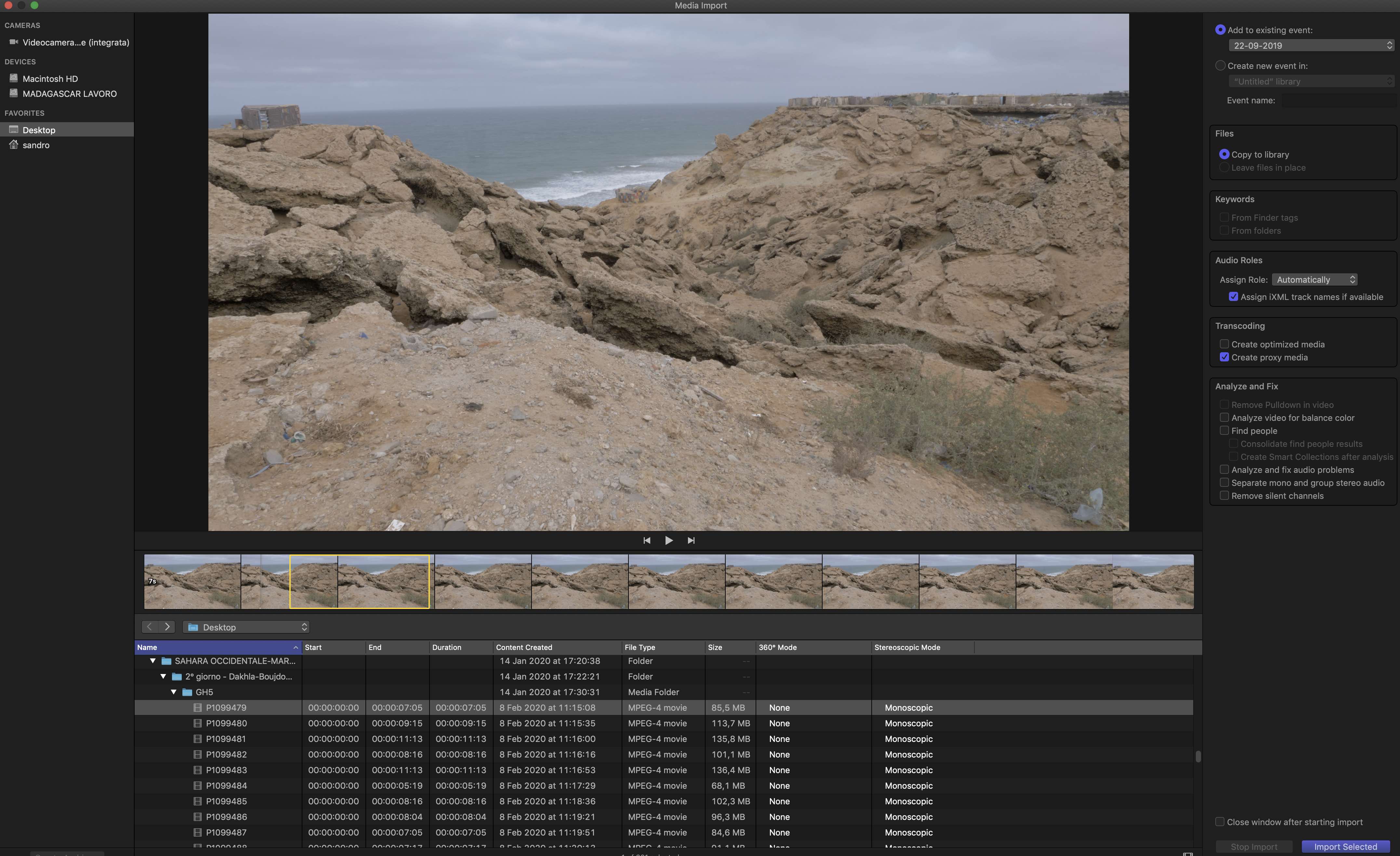This screenshot has width=1400, height=856.
Task: Select Copy to library option
Action: tap(1224, 154)
